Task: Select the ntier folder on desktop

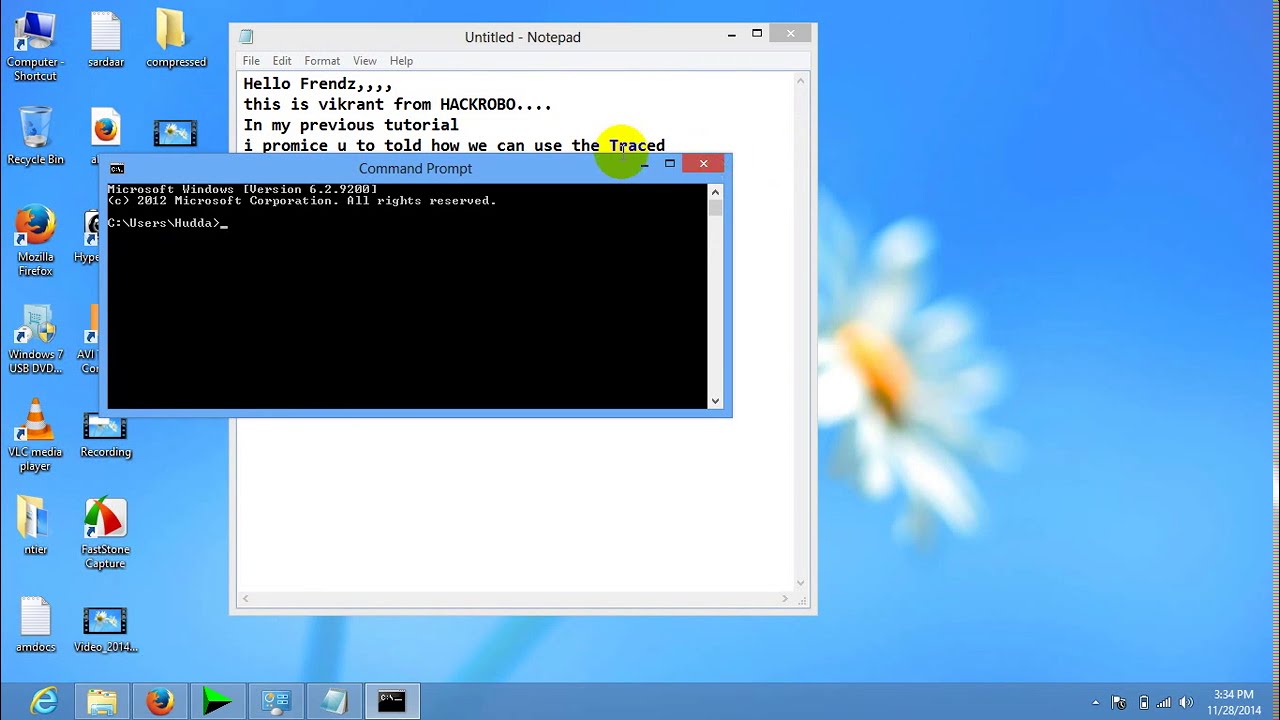Action: click(x=35, y=525)
